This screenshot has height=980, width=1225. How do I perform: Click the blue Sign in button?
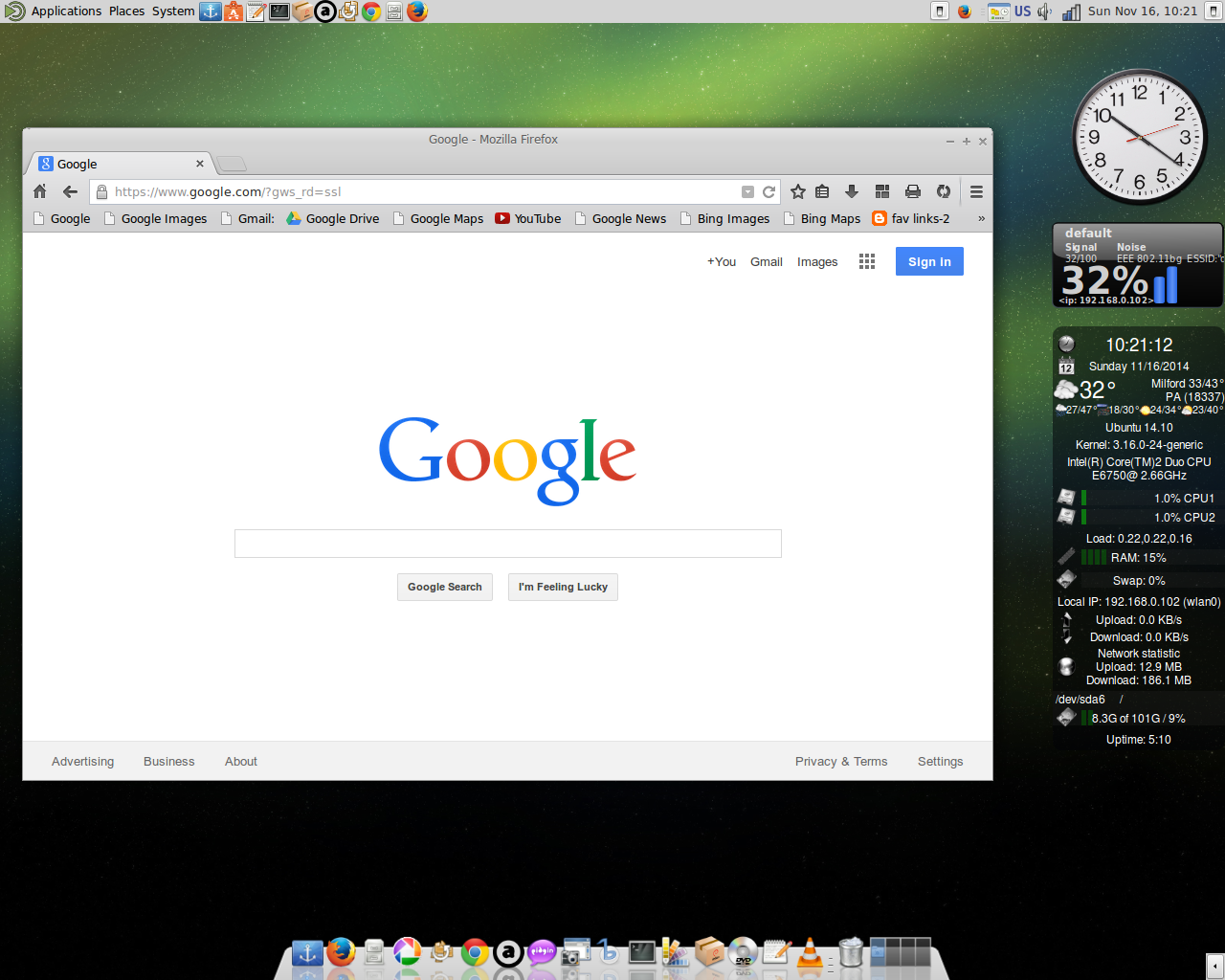(929, 261)
